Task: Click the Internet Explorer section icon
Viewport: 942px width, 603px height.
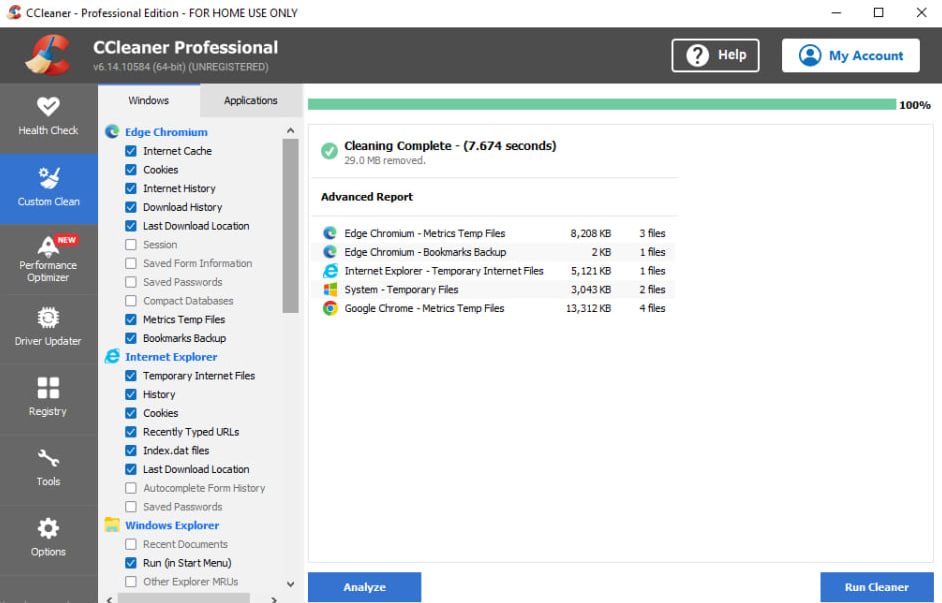Action: 112,356
